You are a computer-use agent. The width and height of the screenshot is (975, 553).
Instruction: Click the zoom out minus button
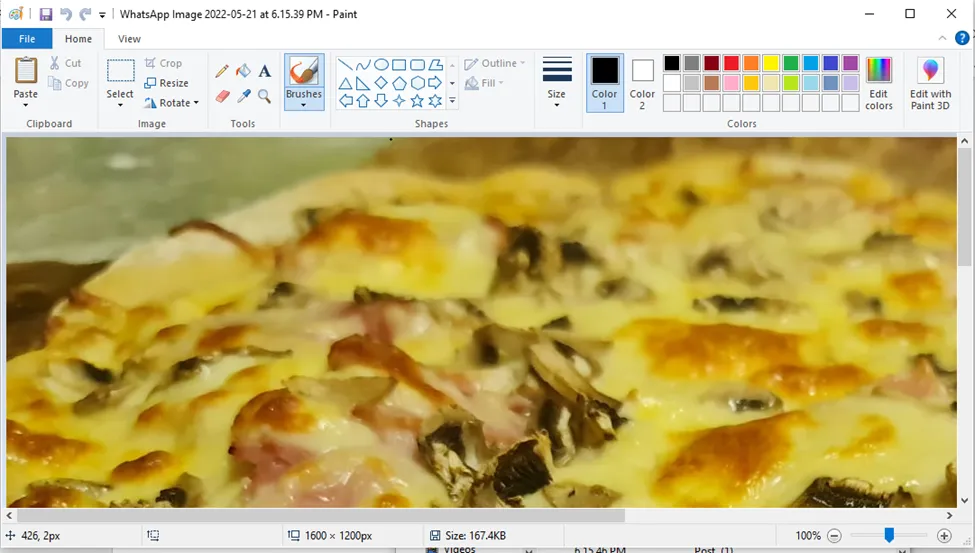point(834,536)
